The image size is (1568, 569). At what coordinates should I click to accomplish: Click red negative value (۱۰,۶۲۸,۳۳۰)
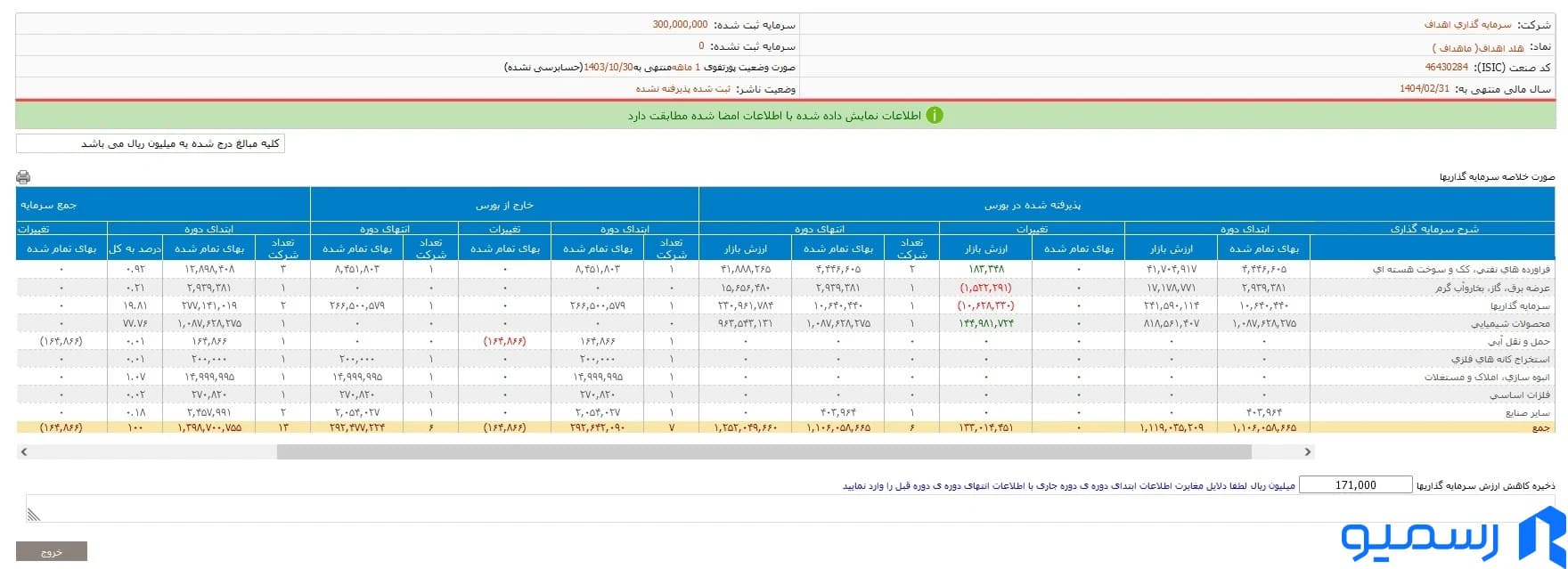click(984, 305)
